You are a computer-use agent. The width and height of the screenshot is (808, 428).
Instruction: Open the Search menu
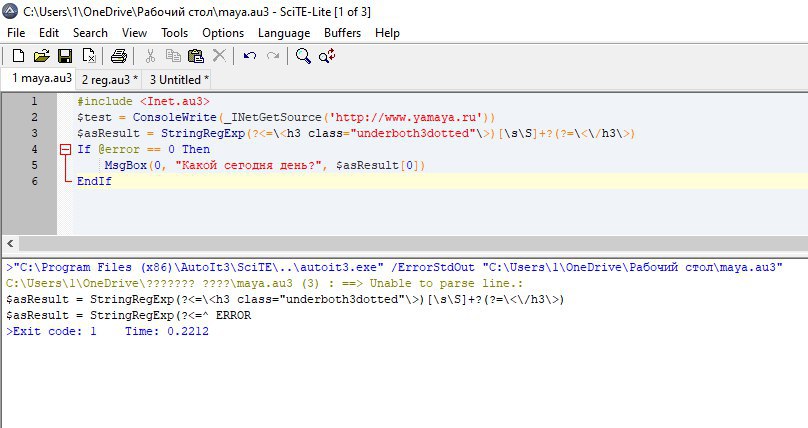tap(90, 33)
